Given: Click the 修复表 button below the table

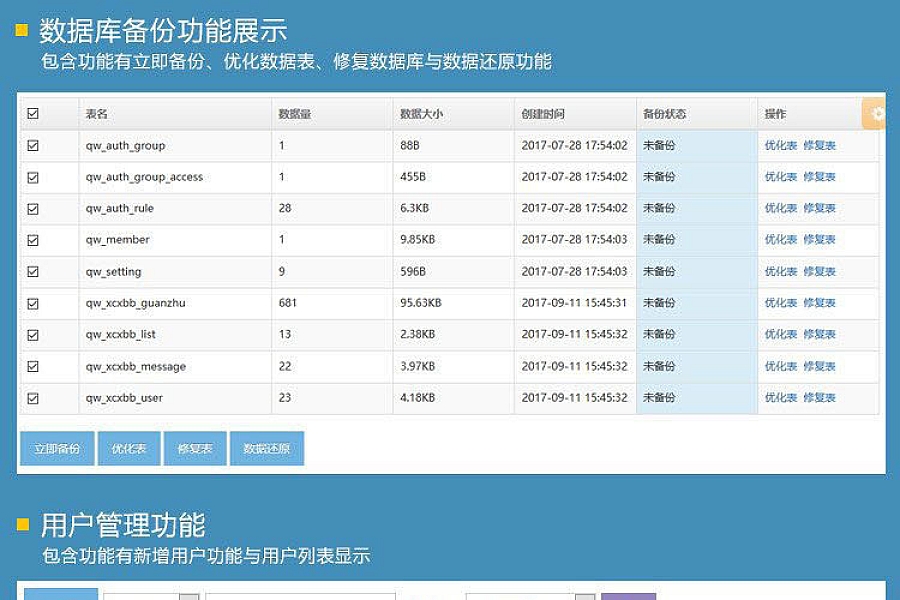Looking at the screenshot, I should click(195, 449).
